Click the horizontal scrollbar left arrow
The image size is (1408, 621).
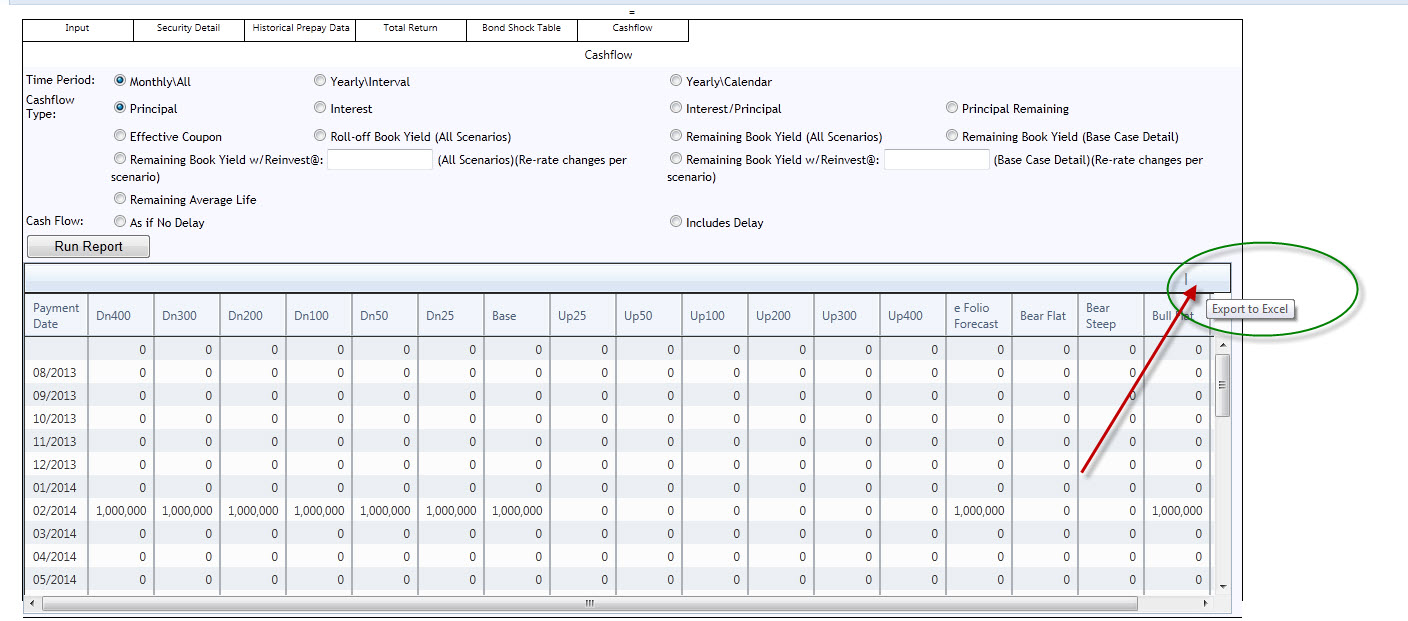pos(32,604)
